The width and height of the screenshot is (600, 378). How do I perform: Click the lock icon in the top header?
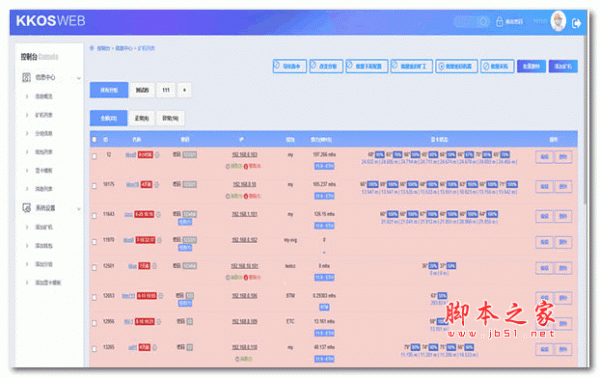499,21
